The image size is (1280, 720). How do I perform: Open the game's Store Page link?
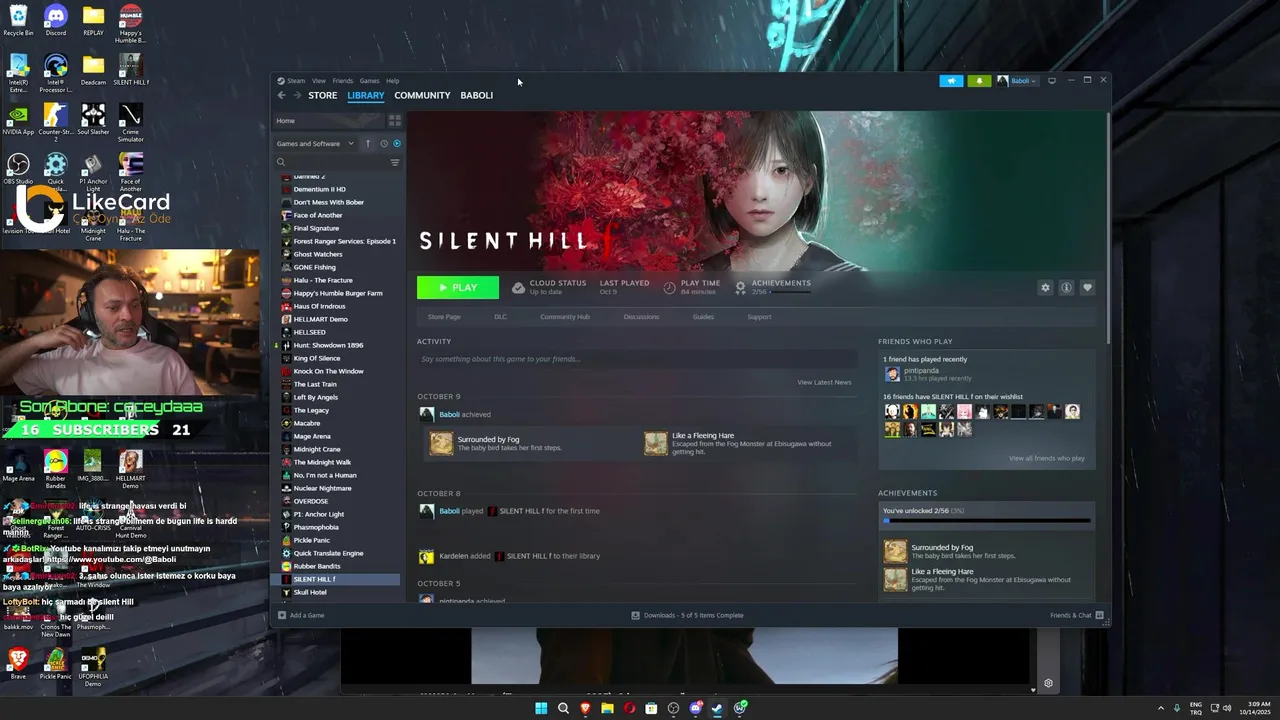[x=444, y=317]
